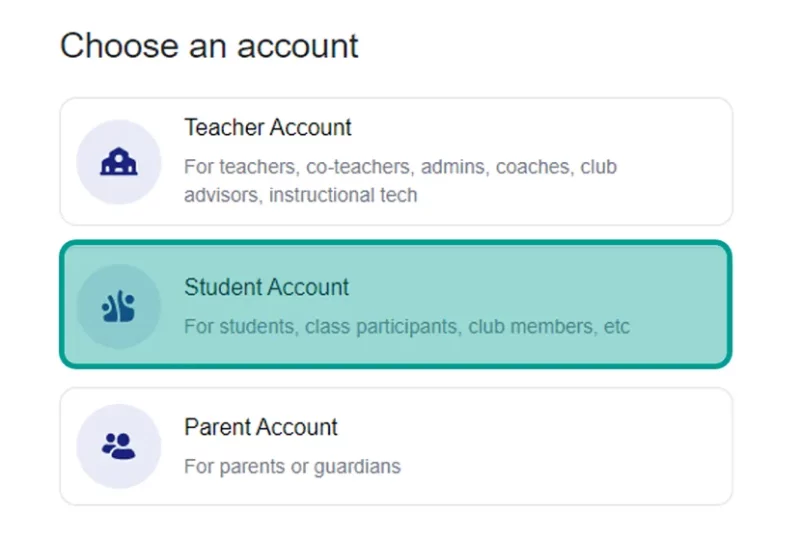This screenshot has width=800, height=538.
Task: Choose the account option for guardians
Action: [396, 446]
